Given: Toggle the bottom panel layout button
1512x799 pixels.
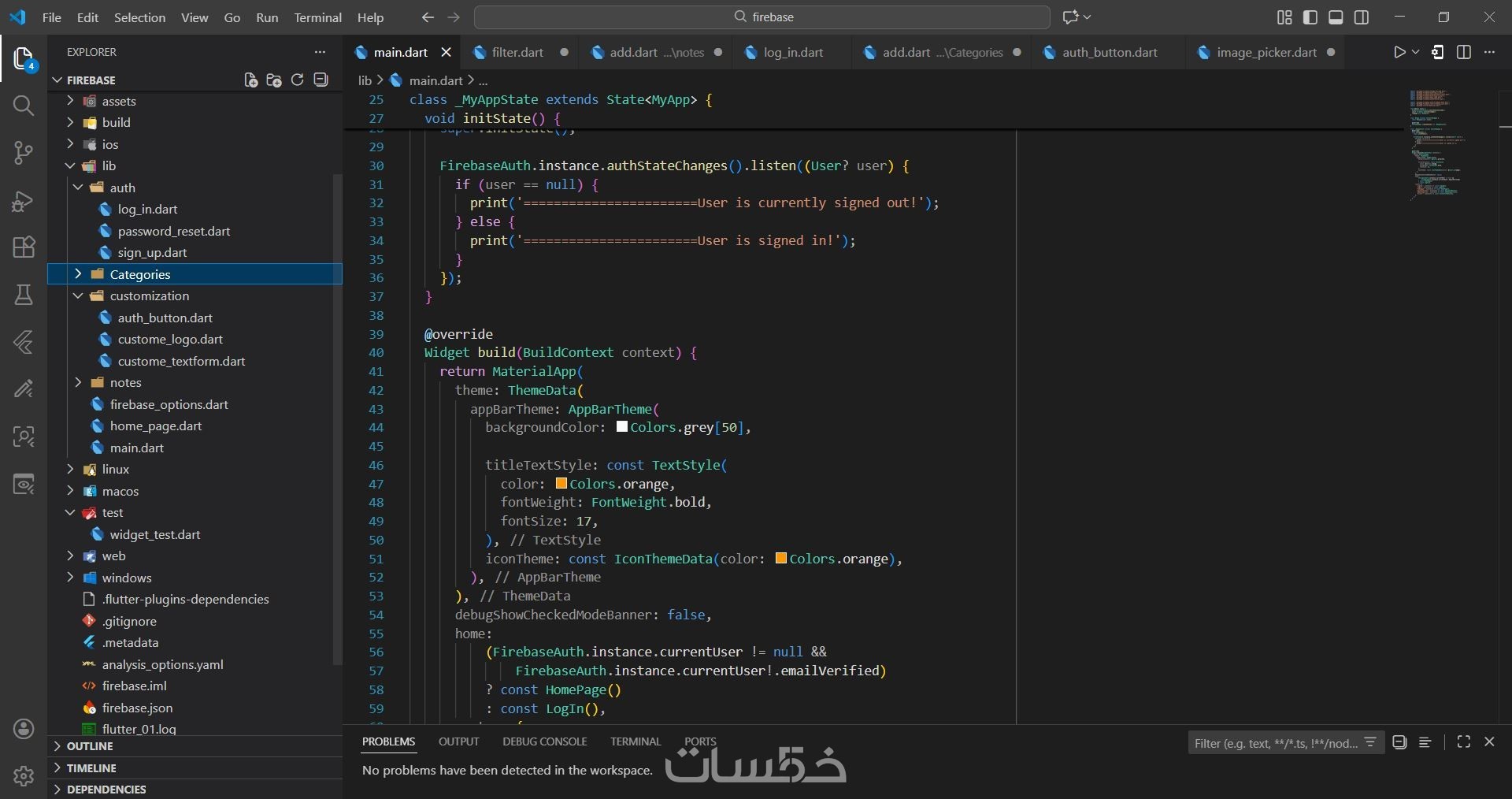Looking at the screenshot, I should coord(1336,17).
